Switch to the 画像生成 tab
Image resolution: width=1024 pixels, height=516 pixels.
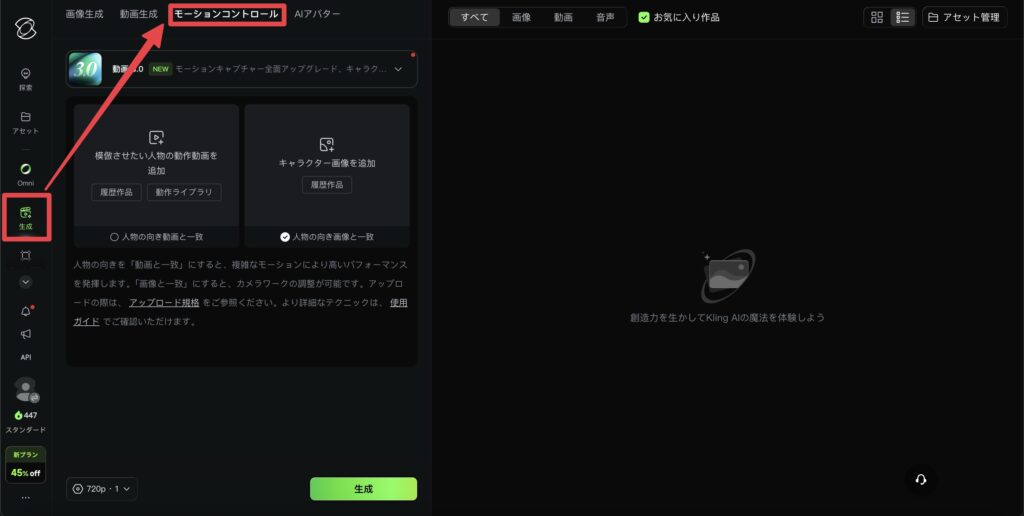(84, 14)
